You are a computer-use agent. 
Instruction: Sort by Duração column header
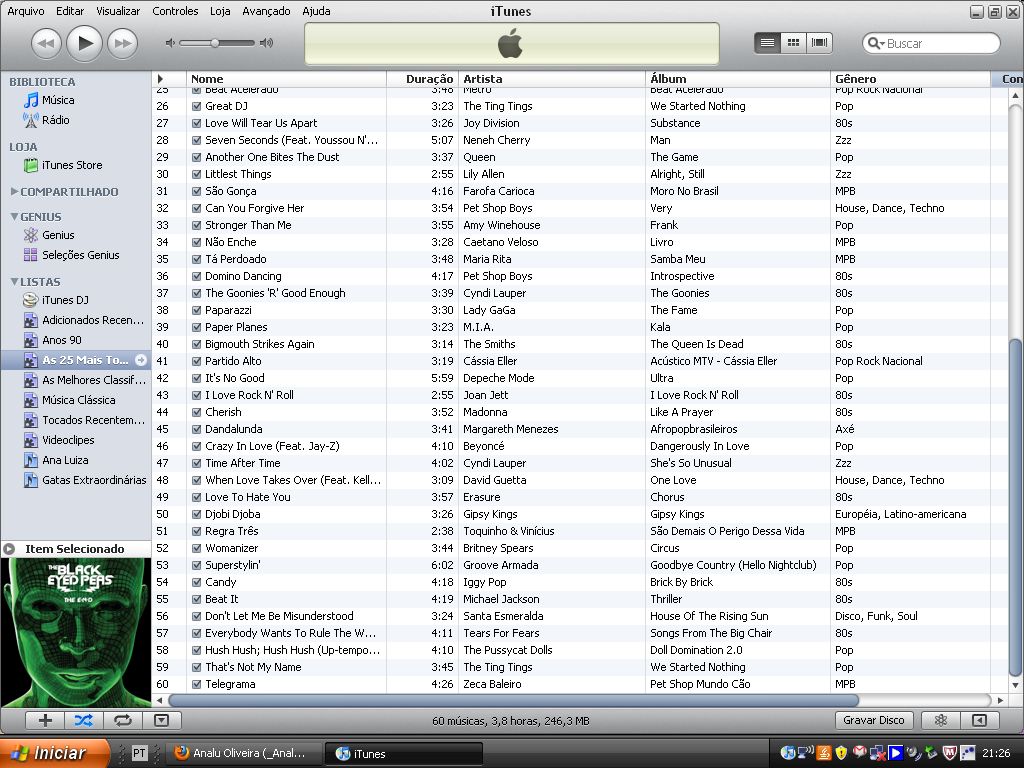tap(423, 79)
